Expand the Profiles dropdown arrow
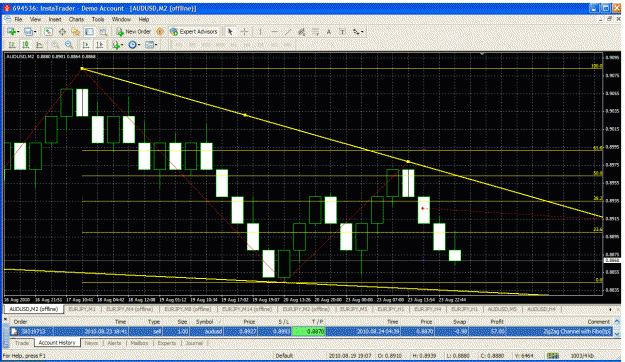The image size is (625, 362). click(35, 32)
